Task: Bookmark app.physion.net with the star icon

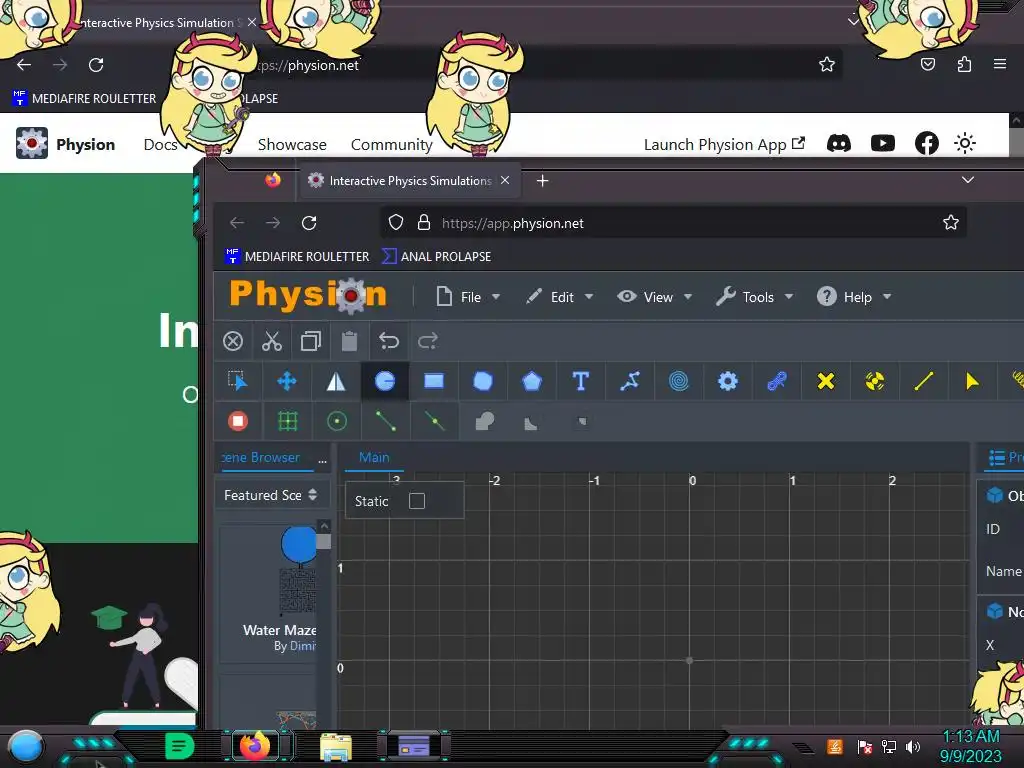Action: click(x=950, y=223)
